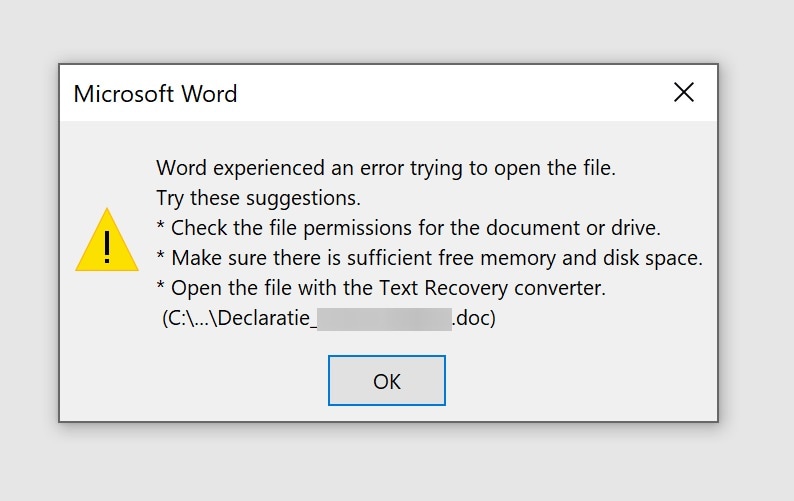Viewport: 794px width, 501px height.
Task: Click the "(C:\..." path prefix
Action: pyautogui.click(x=185, y=320)
